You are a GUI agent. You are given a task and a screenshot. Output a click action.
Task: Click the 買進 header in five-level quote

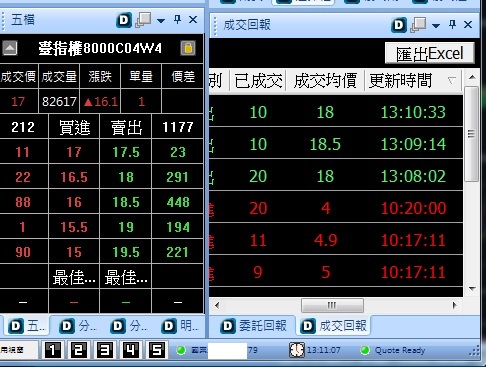(x=74, y=127)
